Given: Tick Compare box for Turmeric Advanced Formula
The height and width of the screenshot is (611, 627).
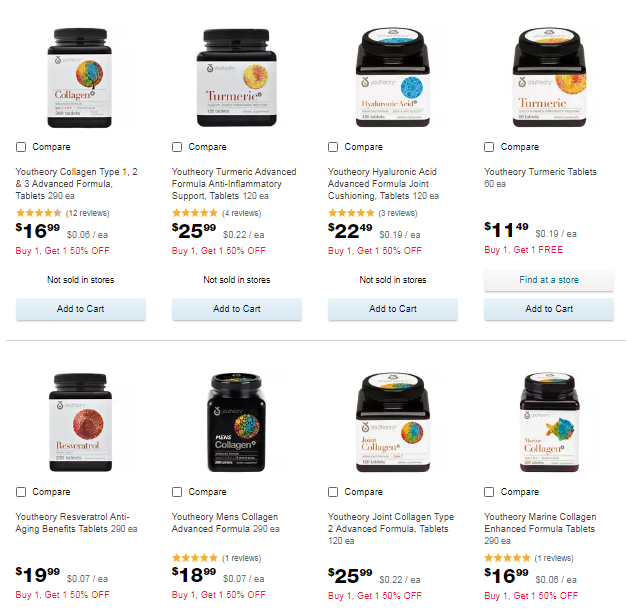Looking at the screenshot, I should pyautogui.click(x=177, y=147).
